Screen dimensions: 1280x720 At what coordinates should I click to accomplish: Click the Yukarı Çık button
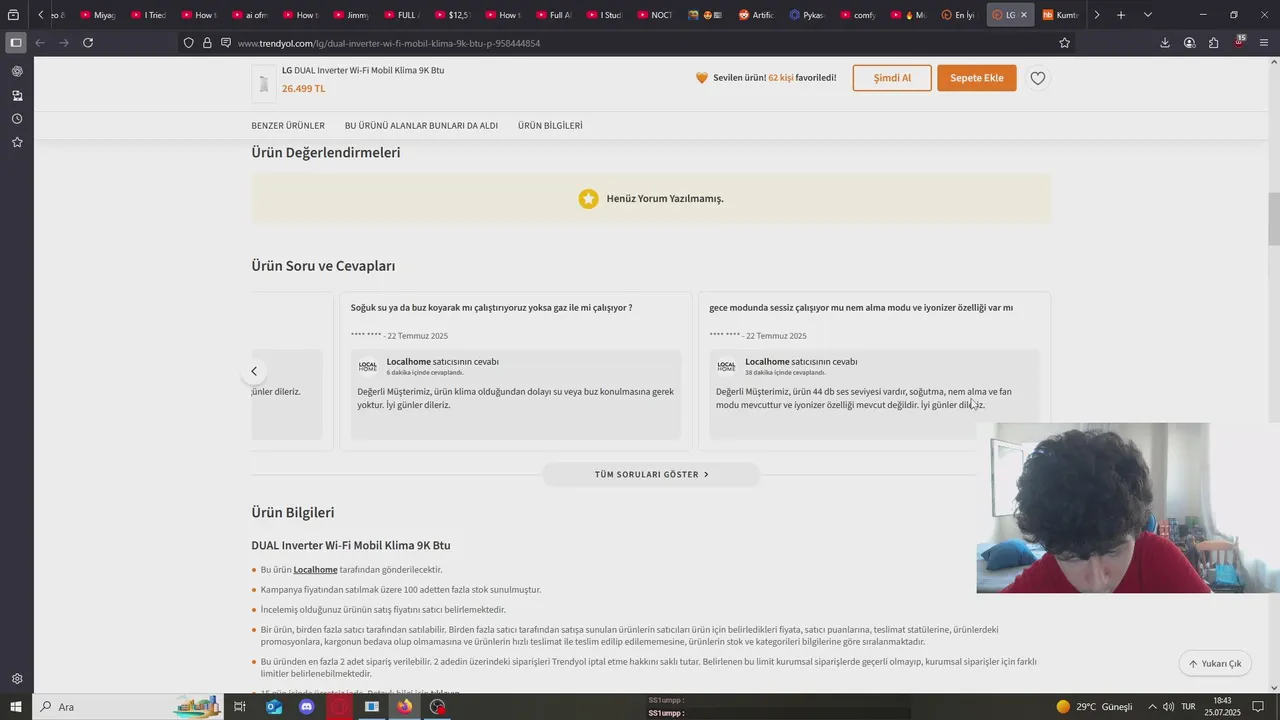coord(1215,663)
